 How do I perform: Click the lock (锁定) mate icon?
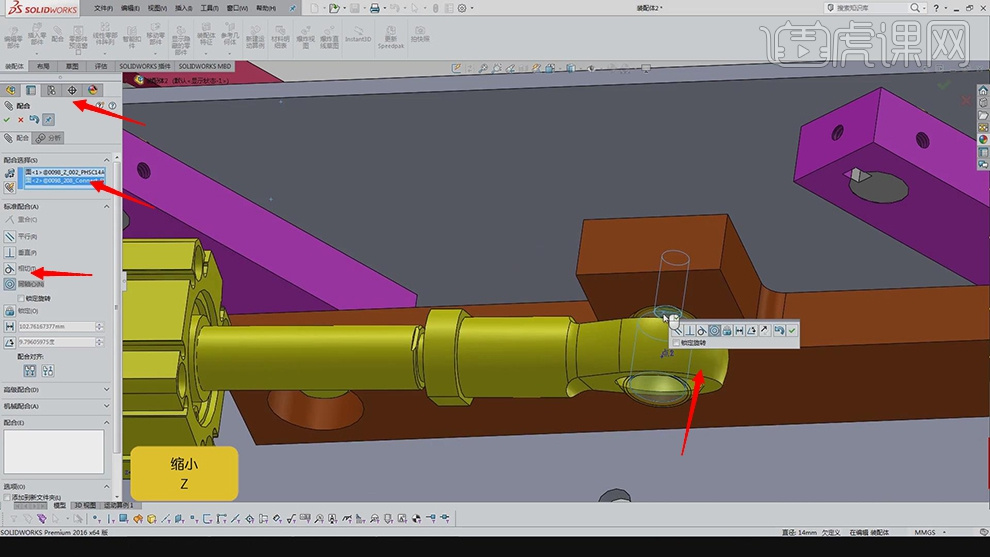10,310
